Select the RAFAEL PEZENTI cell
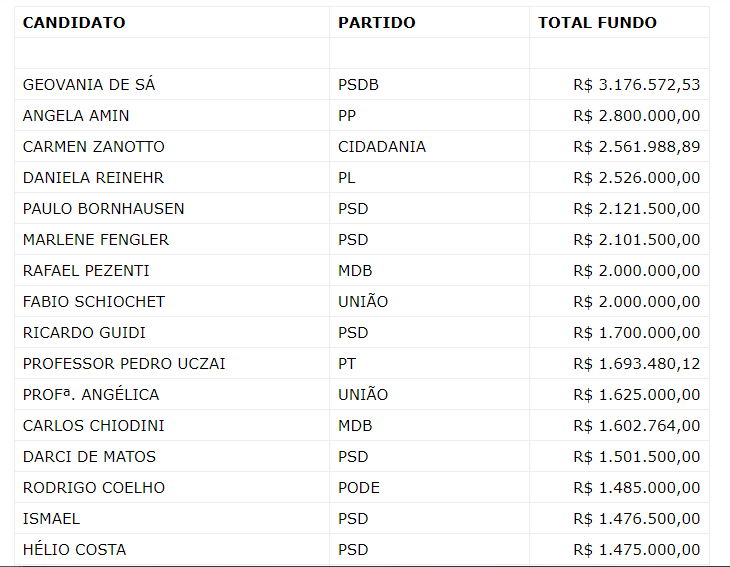The height and width of the screenshot is (567, 730). pos(86,271)
